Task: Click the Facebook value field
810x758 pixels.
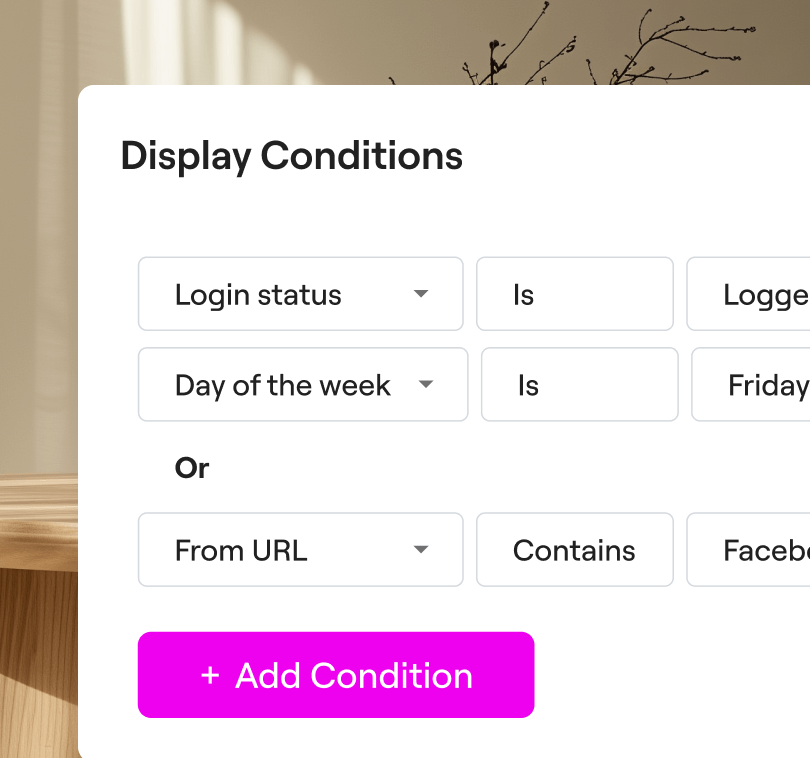Action: 752,550
